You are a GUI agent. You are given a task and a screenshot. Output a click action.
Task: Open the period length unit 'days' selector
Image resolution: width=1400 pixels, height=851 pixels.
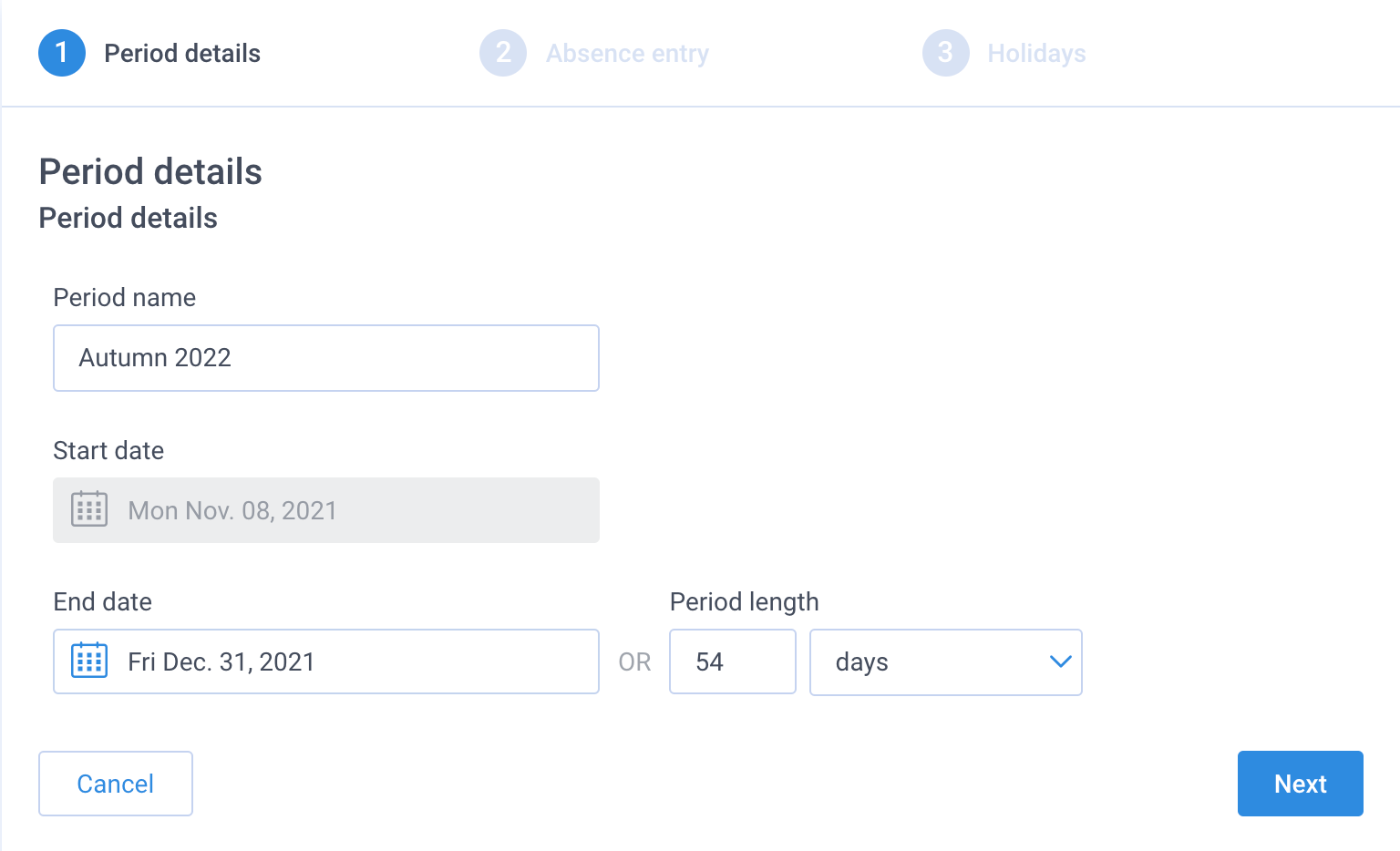point(946,662)
